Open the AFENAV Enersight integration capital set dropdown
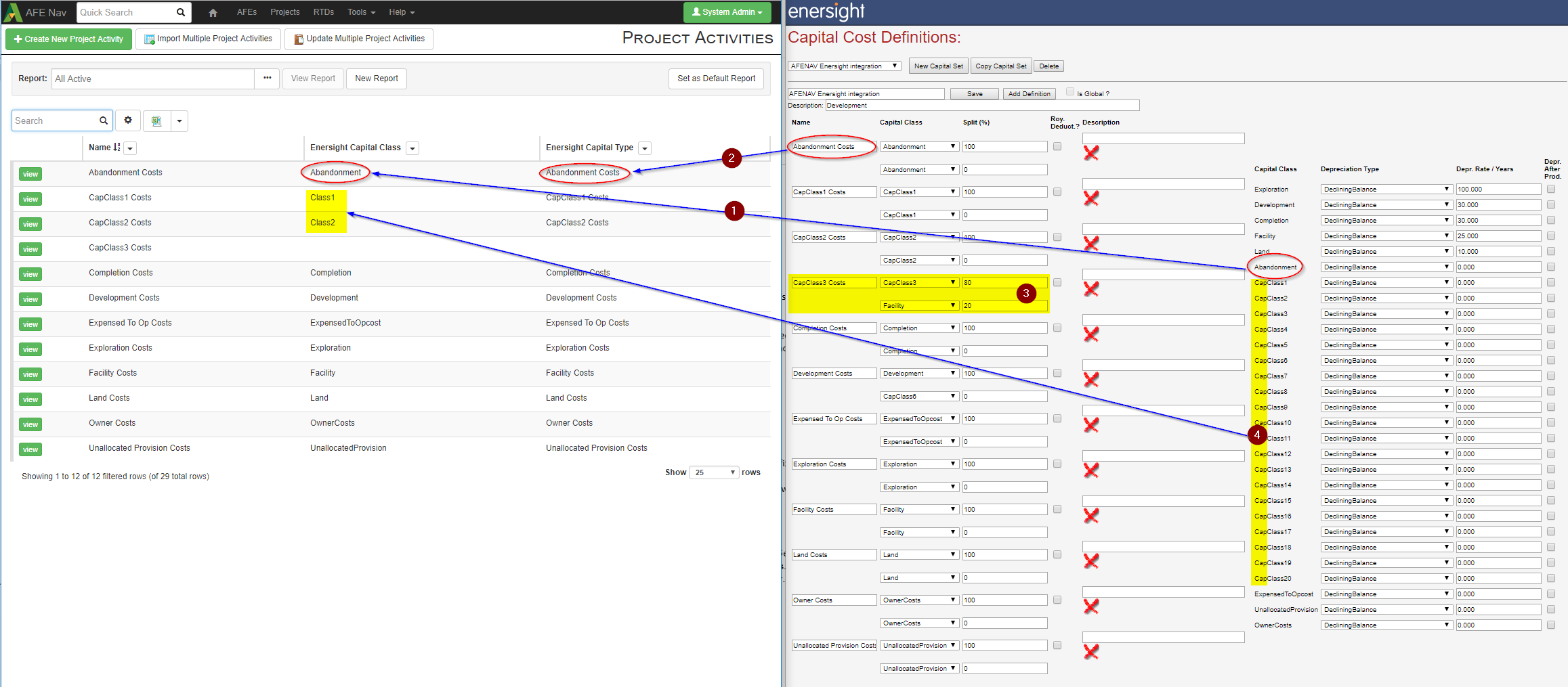1568x687 pixels. (843, 66)
